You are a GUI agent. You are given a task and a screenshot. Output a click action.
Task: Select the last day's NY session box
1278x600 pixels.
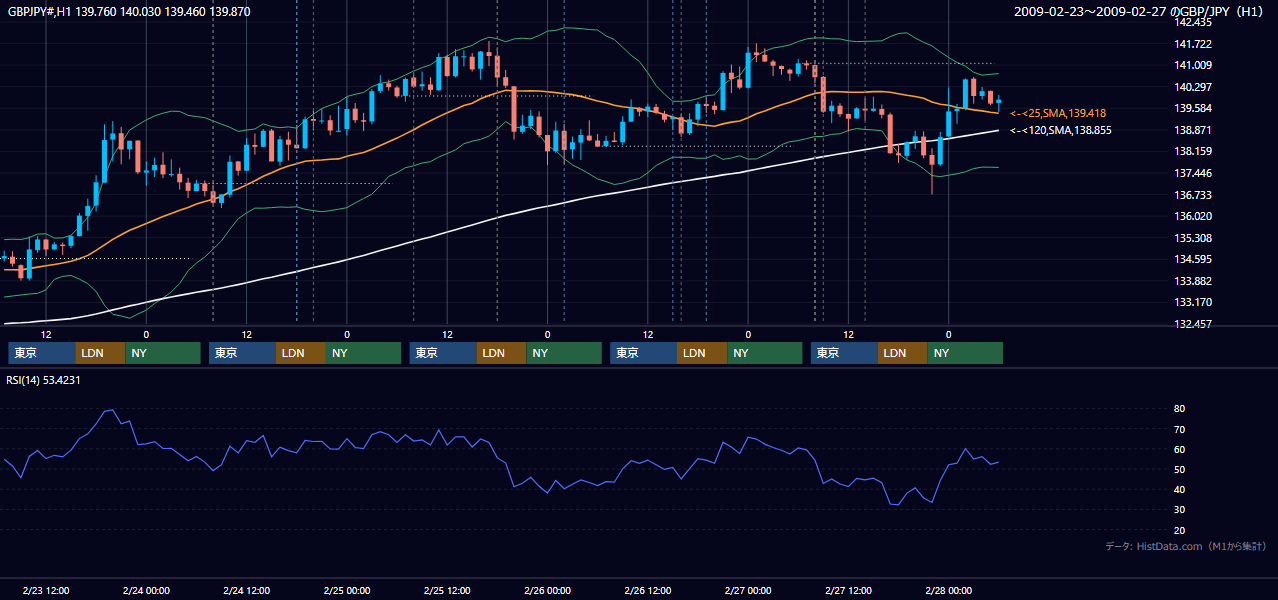(965, 353)
